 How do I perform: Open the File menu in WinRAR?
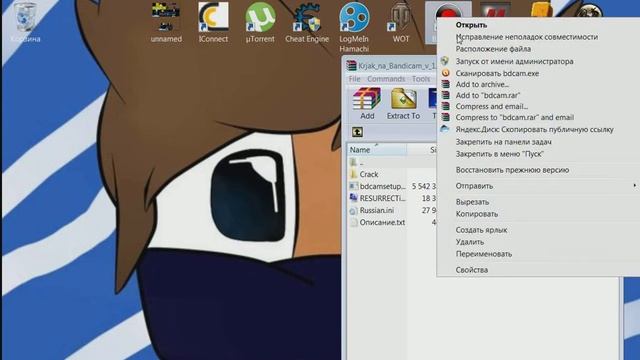point(354,79)
